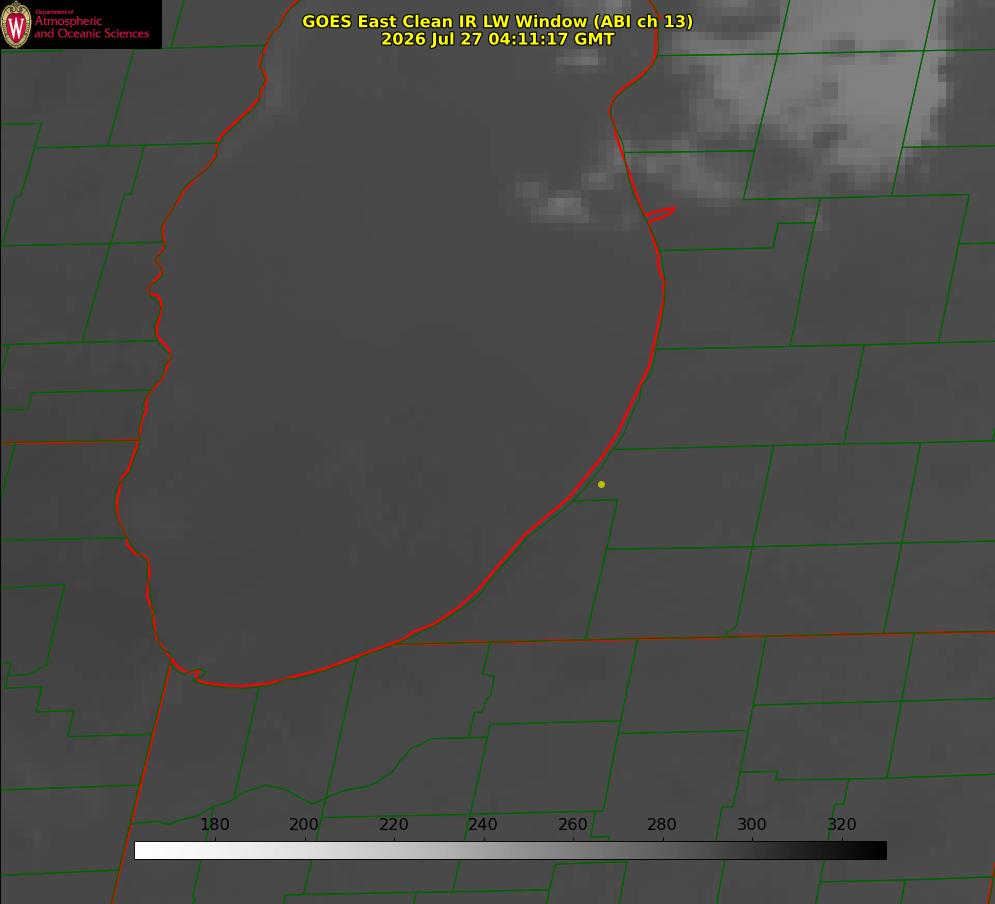Select the 260 colorbar tick label
The height and width of the screenshot is (904, 995).
[x=572, y=824]
